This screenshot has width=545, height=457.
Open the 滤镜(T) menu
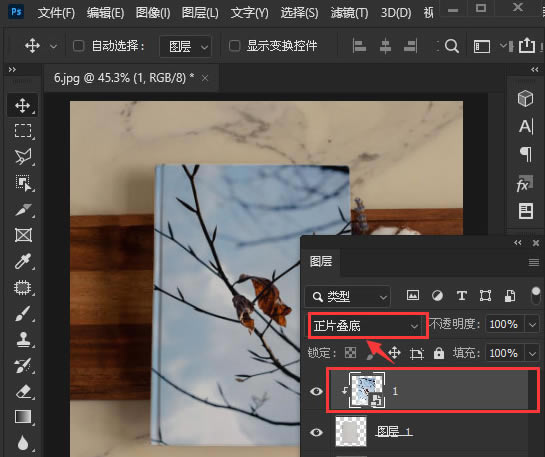click(349, 13)
